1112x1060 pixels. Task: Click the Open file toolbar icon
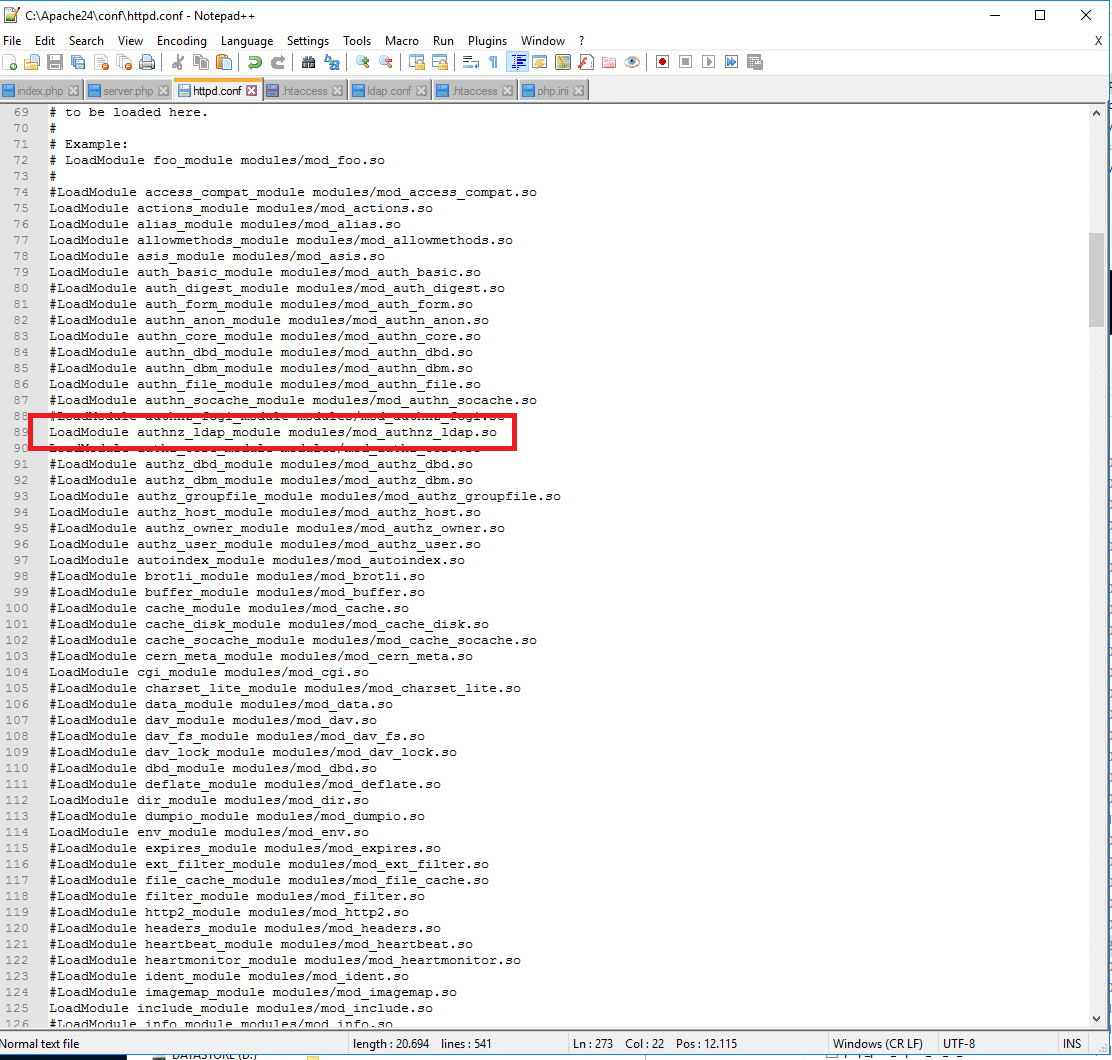pyautogui.click(x=32, y=62)
